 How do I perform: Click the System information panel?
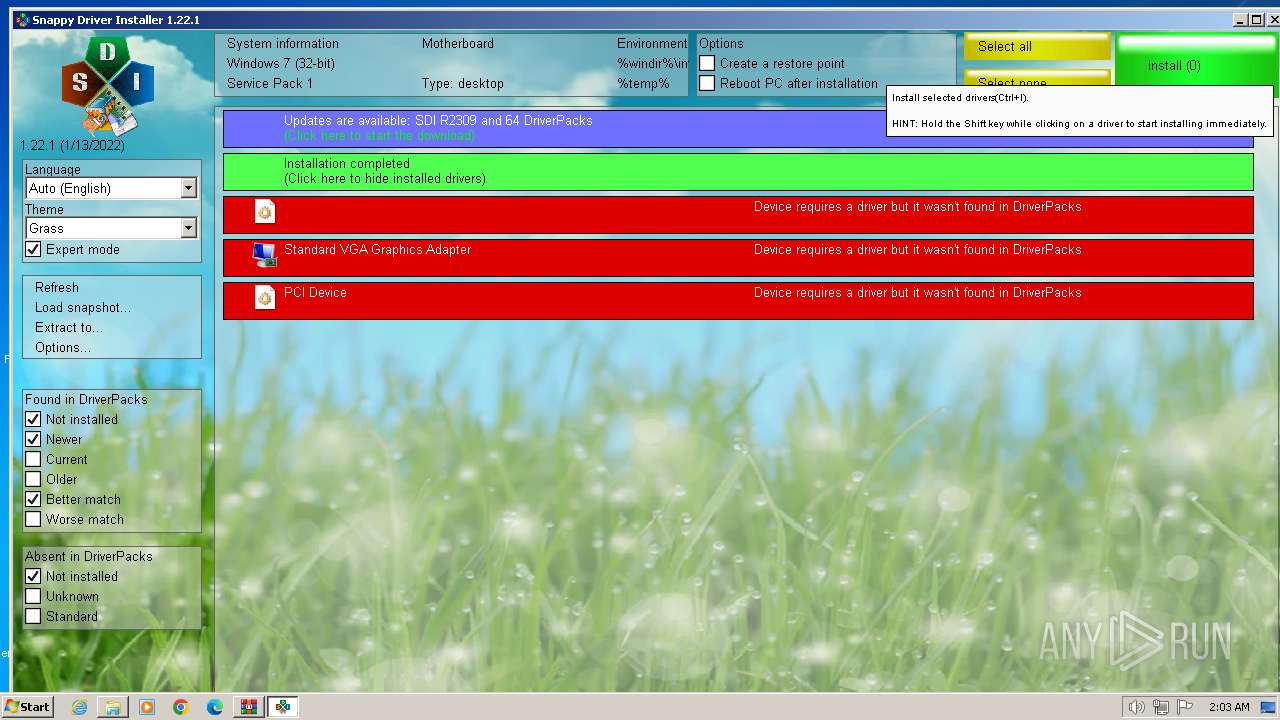(x=451, y=64)
